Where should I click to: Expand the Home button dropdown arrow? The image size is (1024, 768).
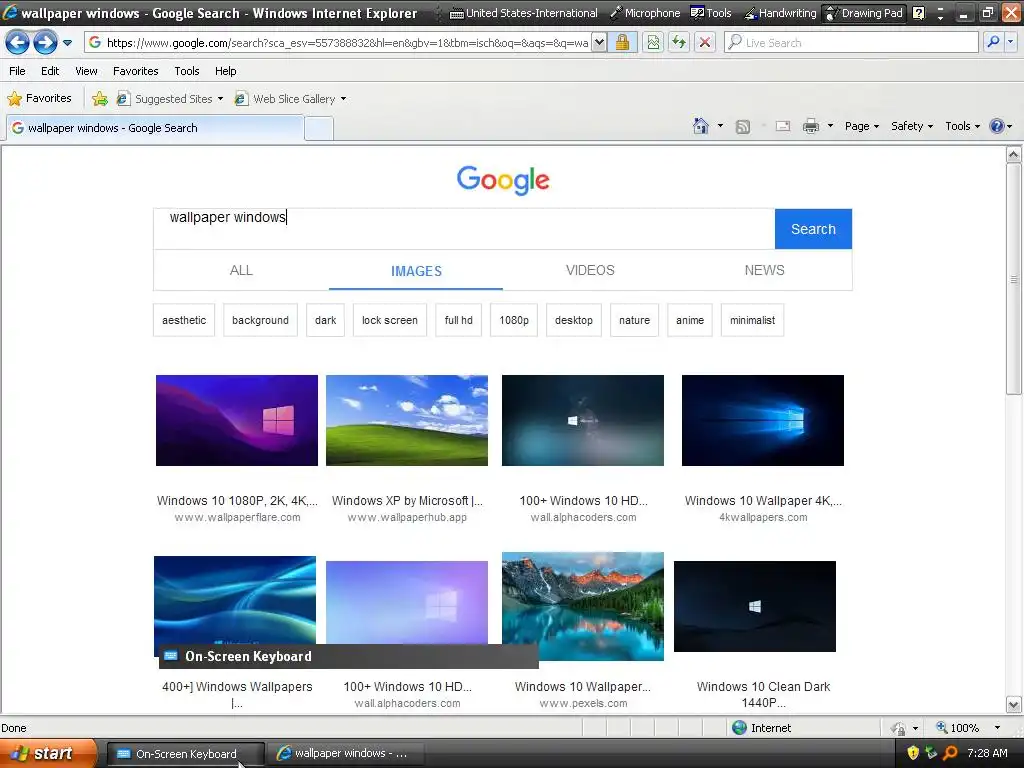(x=720, y=126)
